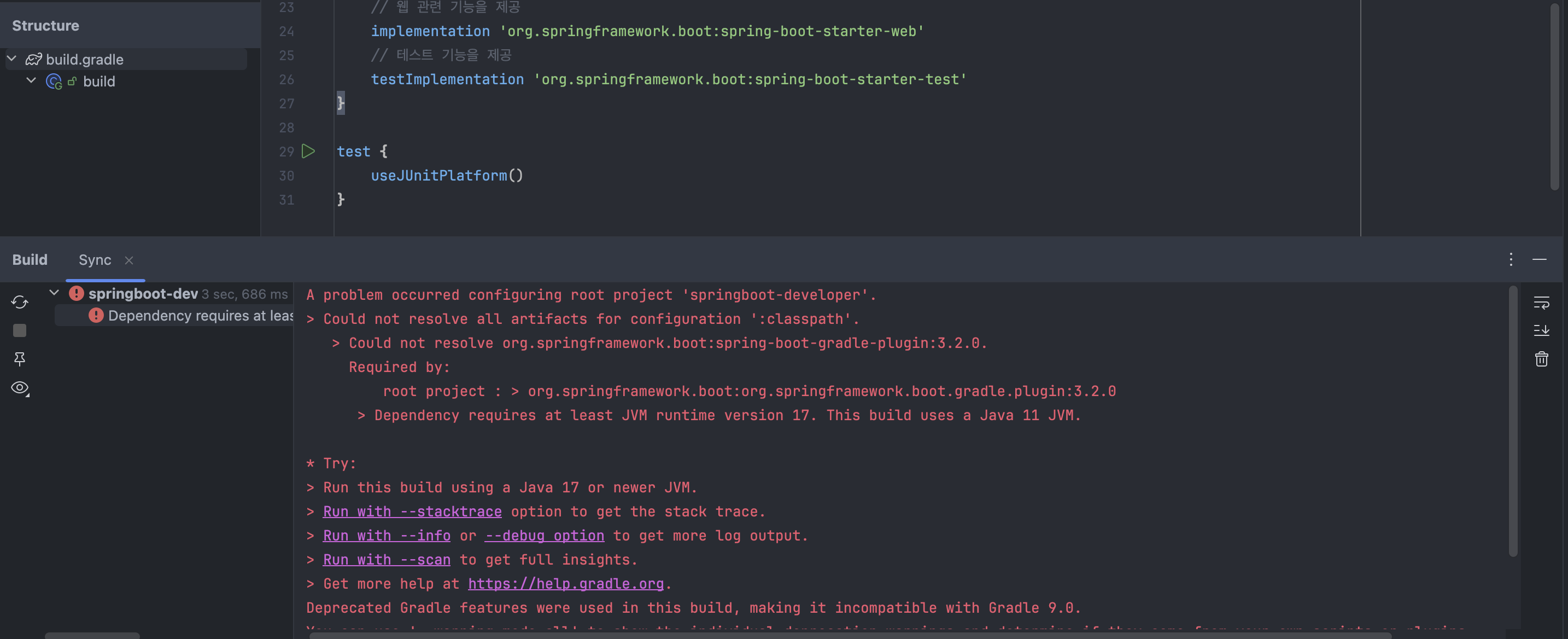Screen dimensions: 1568x639
Task: Click the build output vertical scrollbar
Action: click(x=1513, y=420)
